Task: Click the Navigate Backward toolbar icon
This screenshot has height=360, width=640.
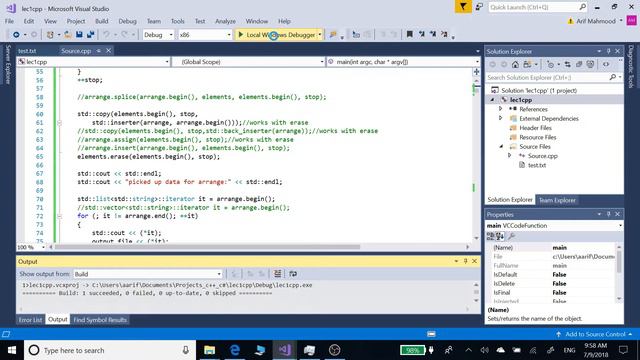Action: coord(16,35)
